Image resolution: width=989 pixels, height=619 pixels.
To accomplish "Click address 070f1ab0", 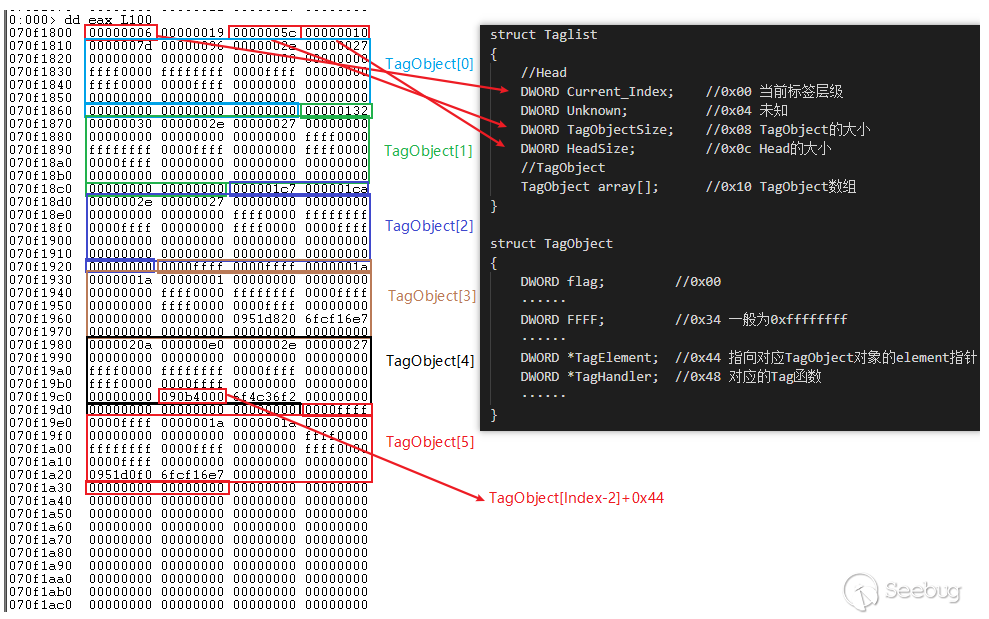I will pyautogui.click(x=40, y=592).
